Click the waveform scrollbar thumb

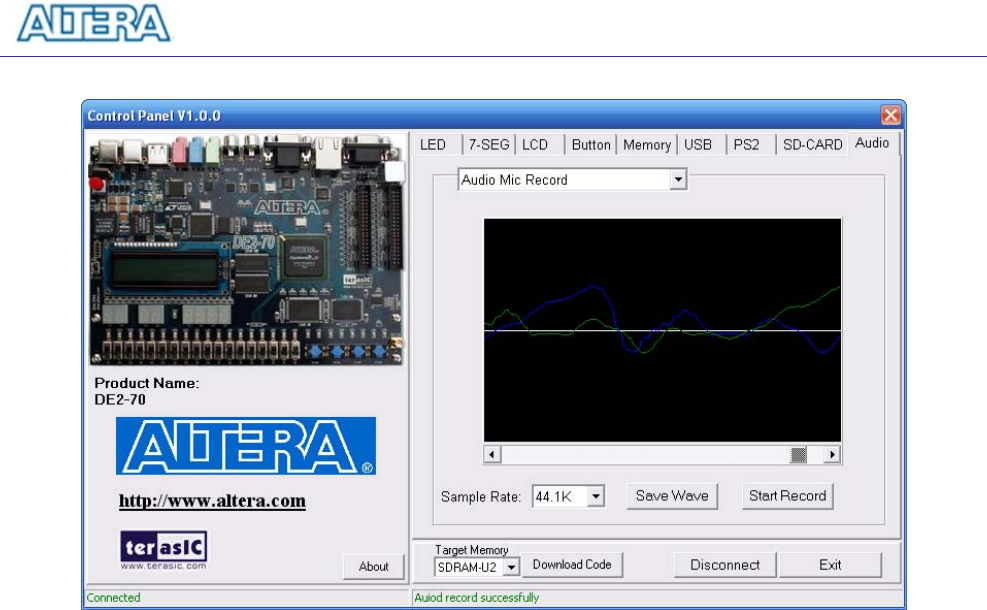(798, 455)
